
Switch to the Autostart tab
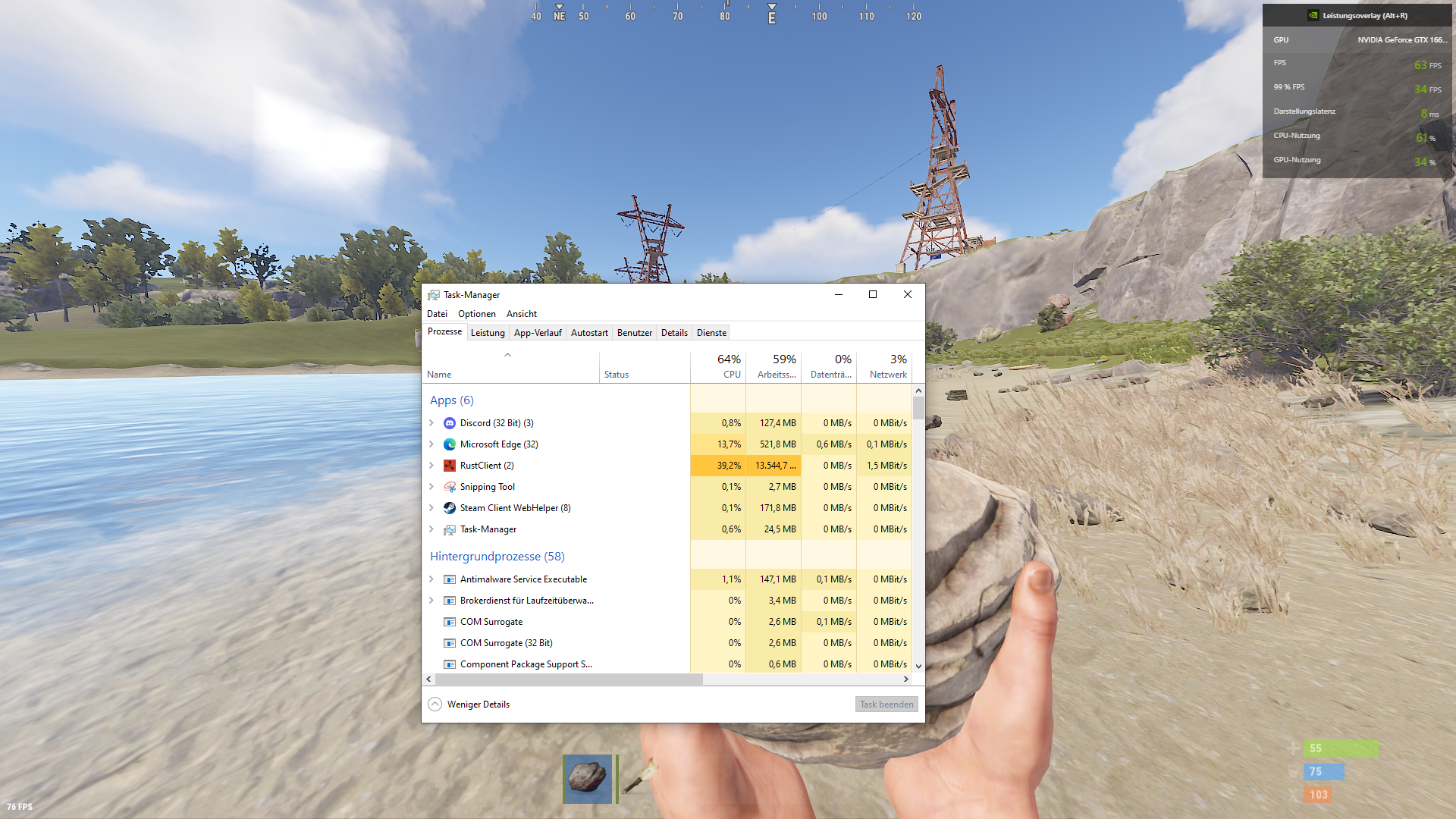[x=589, y=333]
